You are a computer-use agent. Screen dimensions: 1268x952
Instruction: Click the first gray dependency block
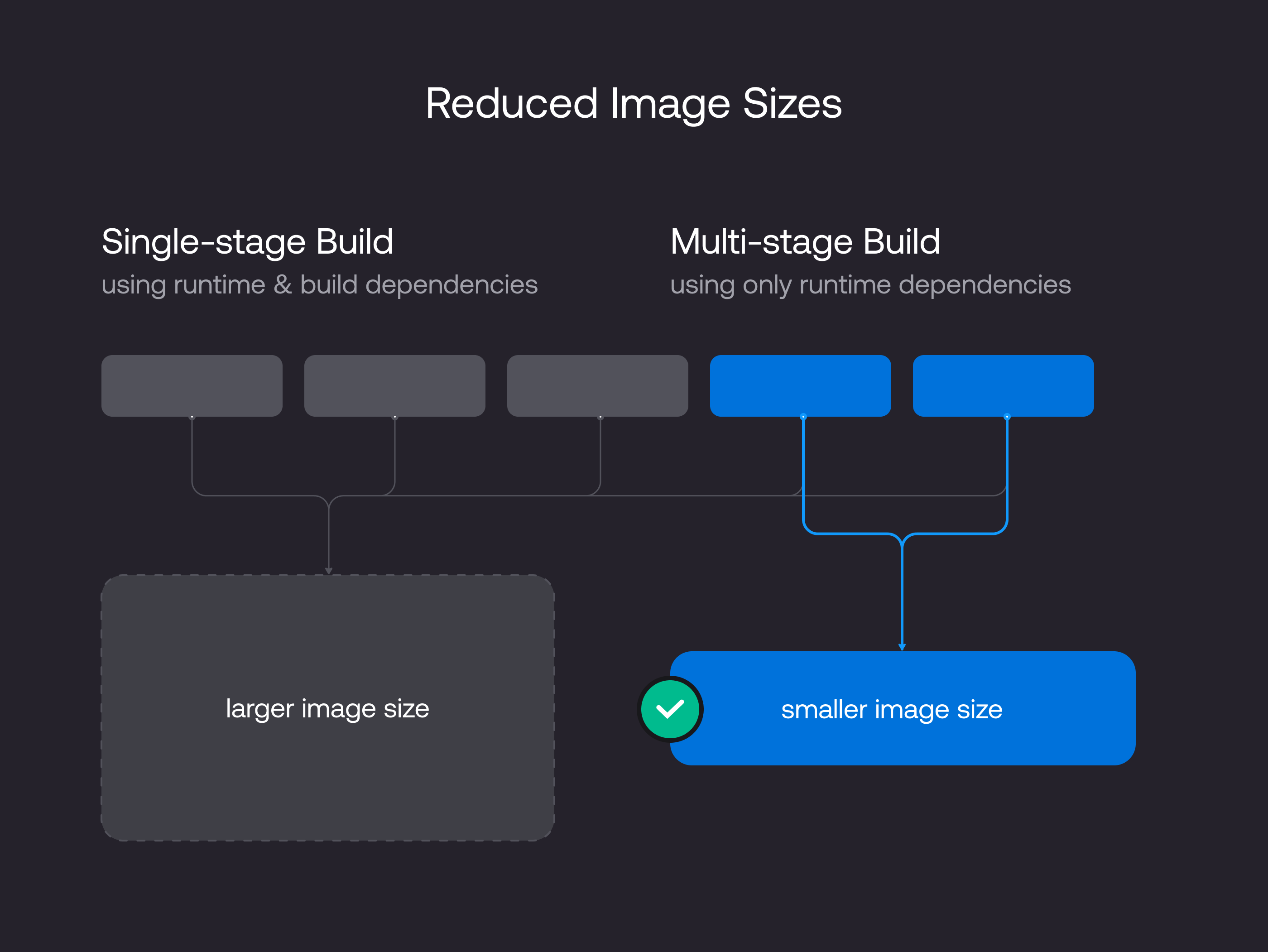[192, 385]
